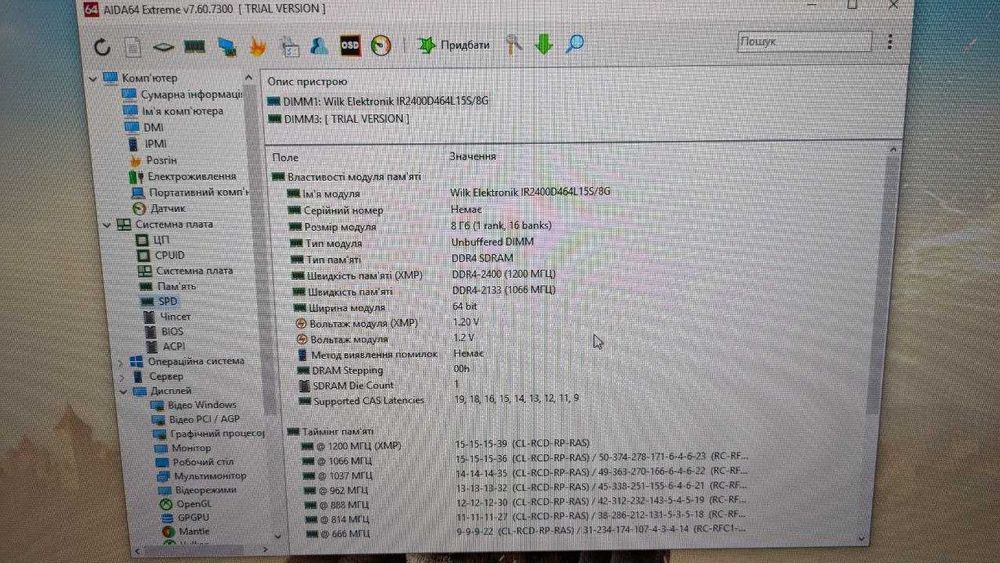Open the three-dot options menu
Image resolution: width=1000 pixels, height=563 pixels.
pyautogui.click(x=890, y=41)
